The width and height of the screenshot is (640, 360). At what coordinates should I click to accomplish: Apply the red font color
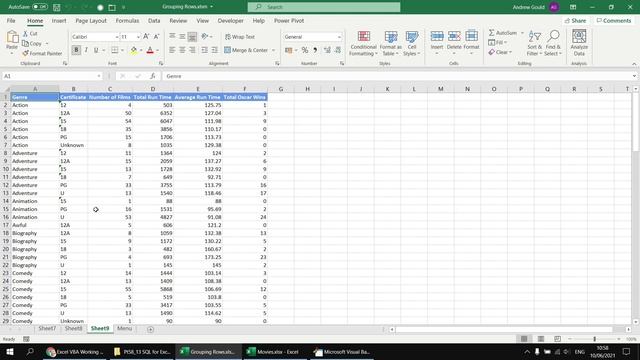[150, 50]
